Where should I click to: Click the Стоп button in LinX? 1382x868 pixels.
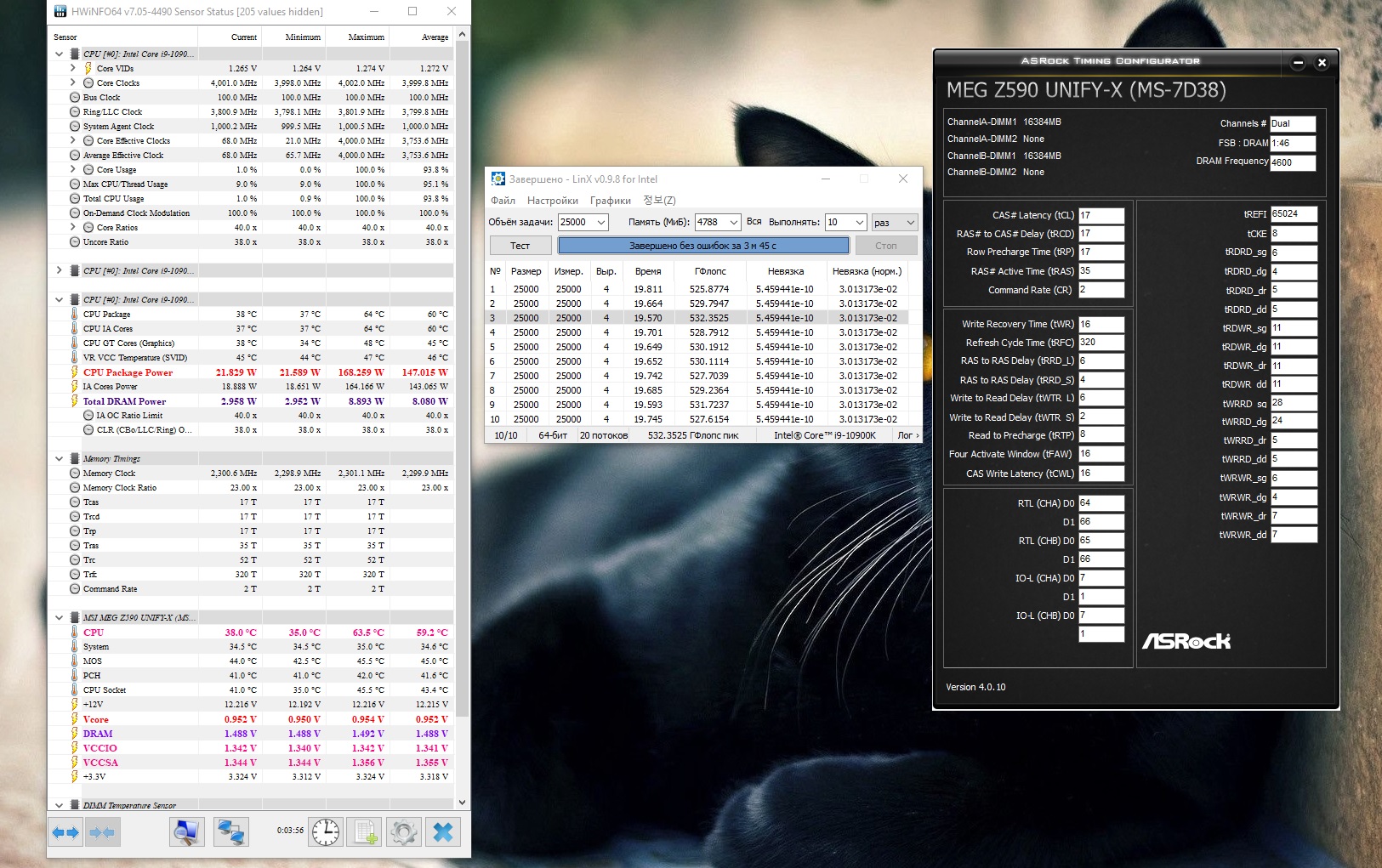click(x=885, y=246)
